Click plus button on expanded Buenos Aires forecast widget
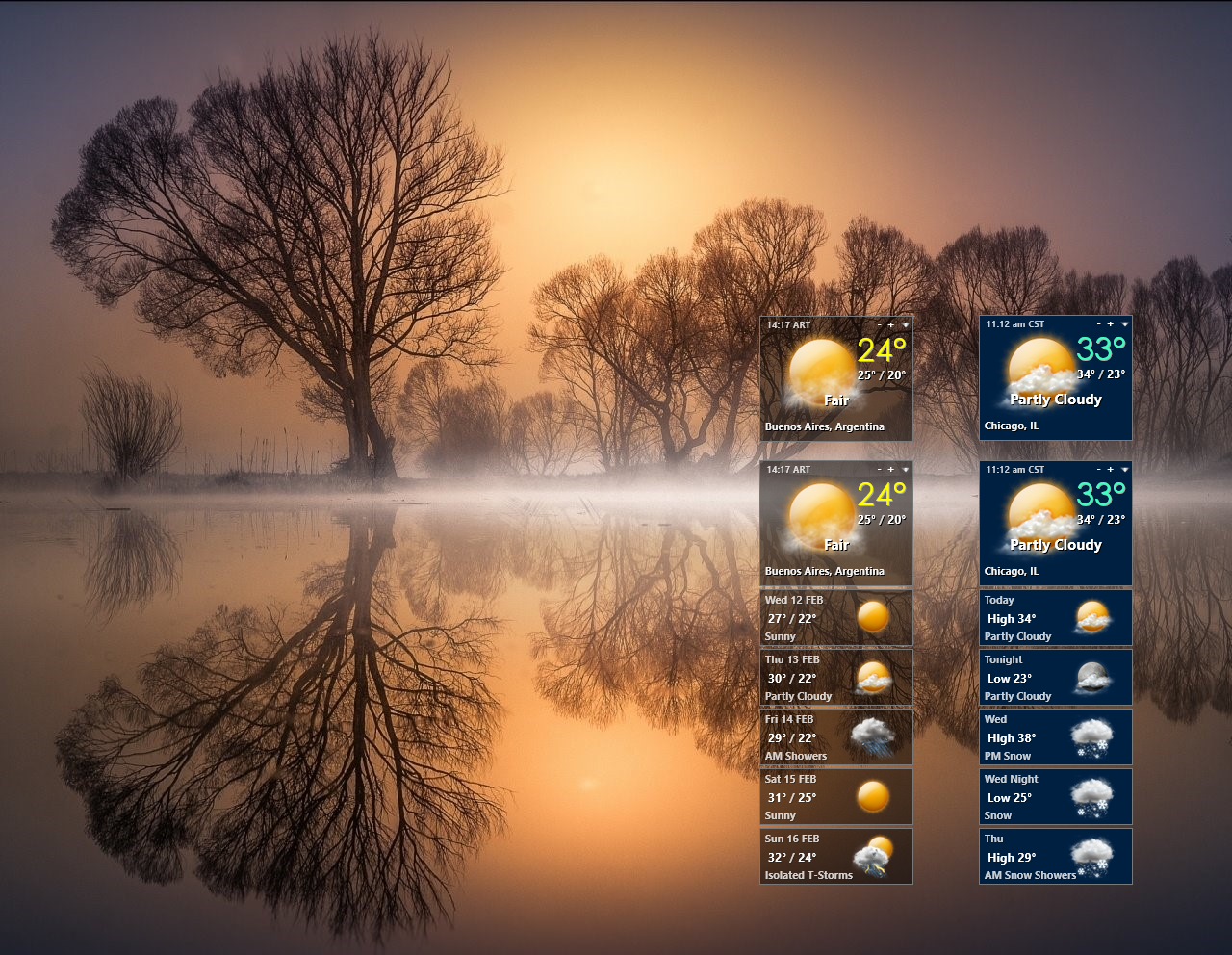 click(x=891, y=470)
